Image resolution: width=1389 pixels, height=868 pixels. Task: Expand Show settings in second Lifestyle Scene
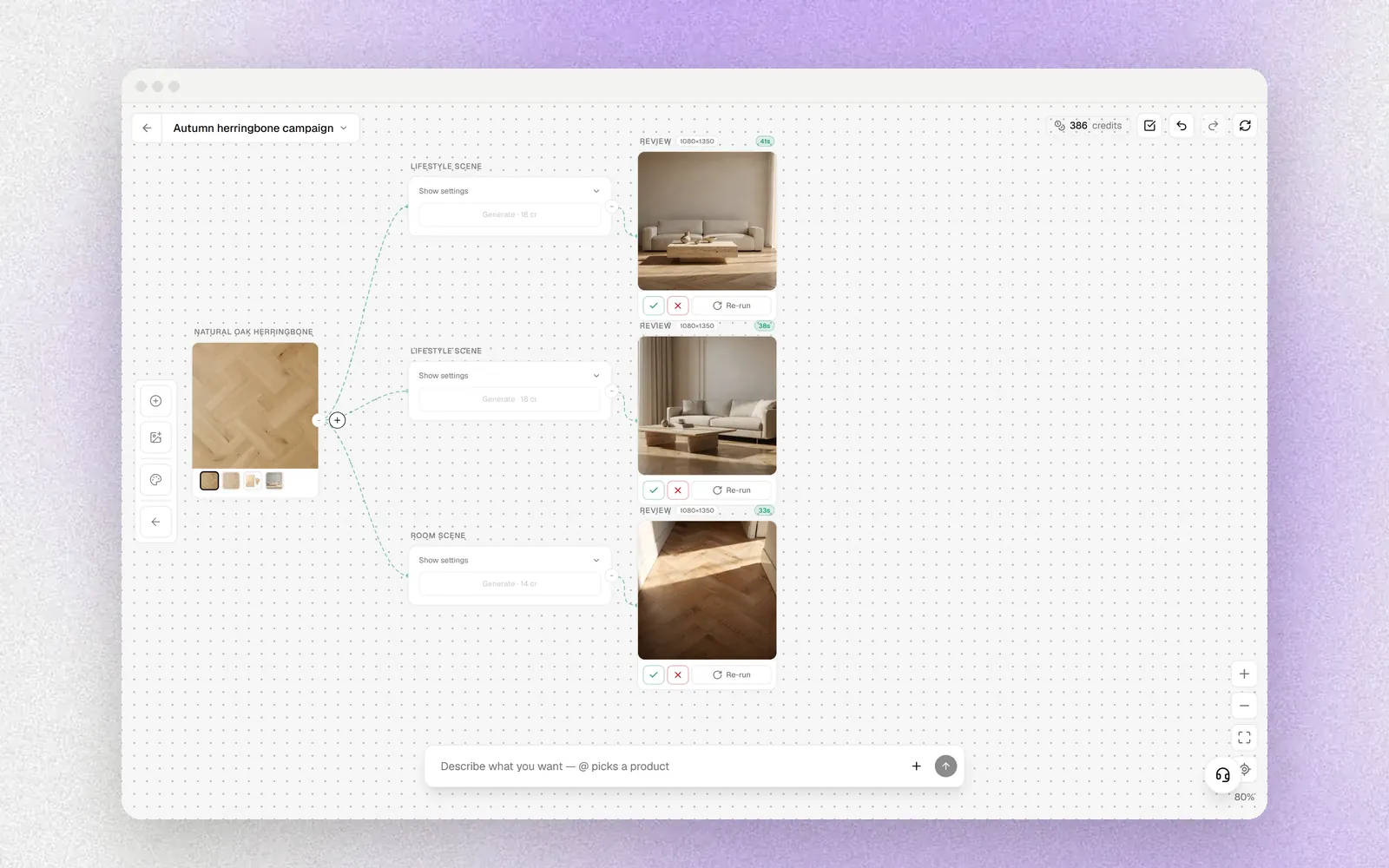tap(510, 376)
